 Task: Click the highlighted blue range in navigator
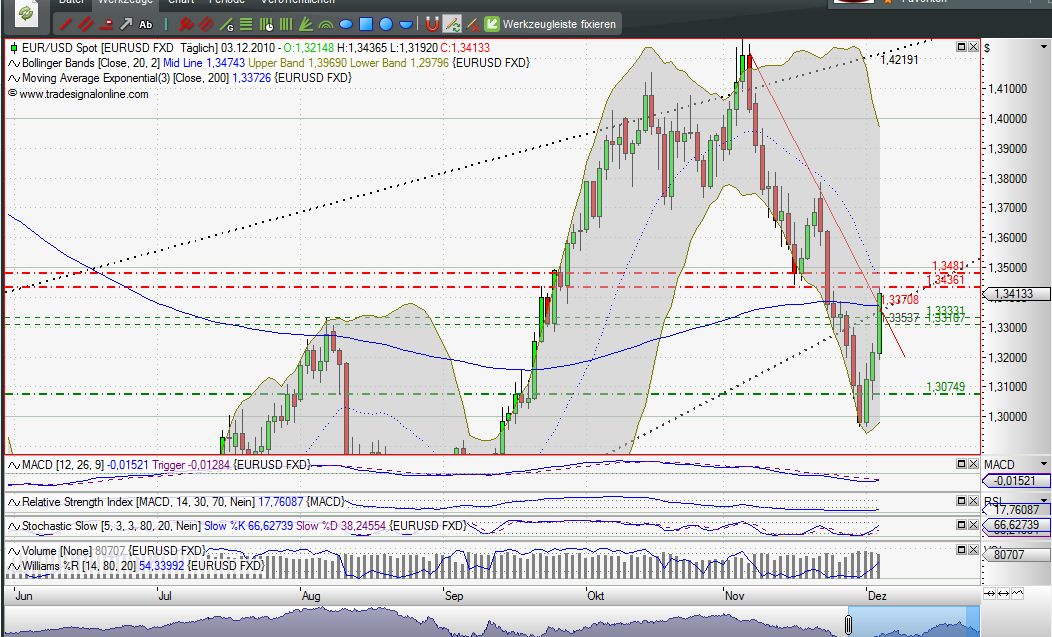tap(915, 622)
